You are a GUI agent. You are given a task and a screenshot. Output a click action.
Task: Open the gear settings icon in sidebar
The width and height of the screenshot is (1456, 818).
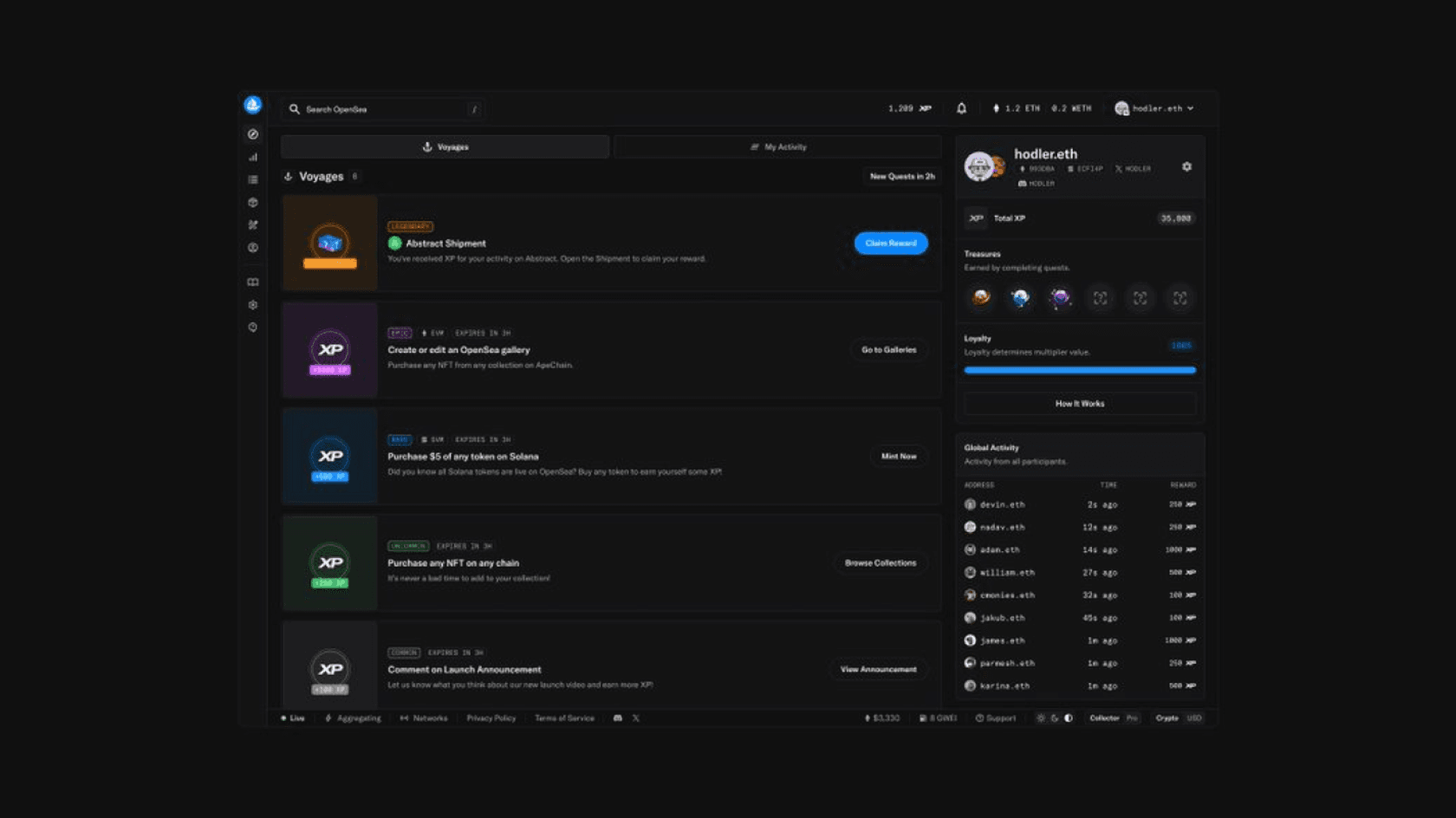coord(252,304)
